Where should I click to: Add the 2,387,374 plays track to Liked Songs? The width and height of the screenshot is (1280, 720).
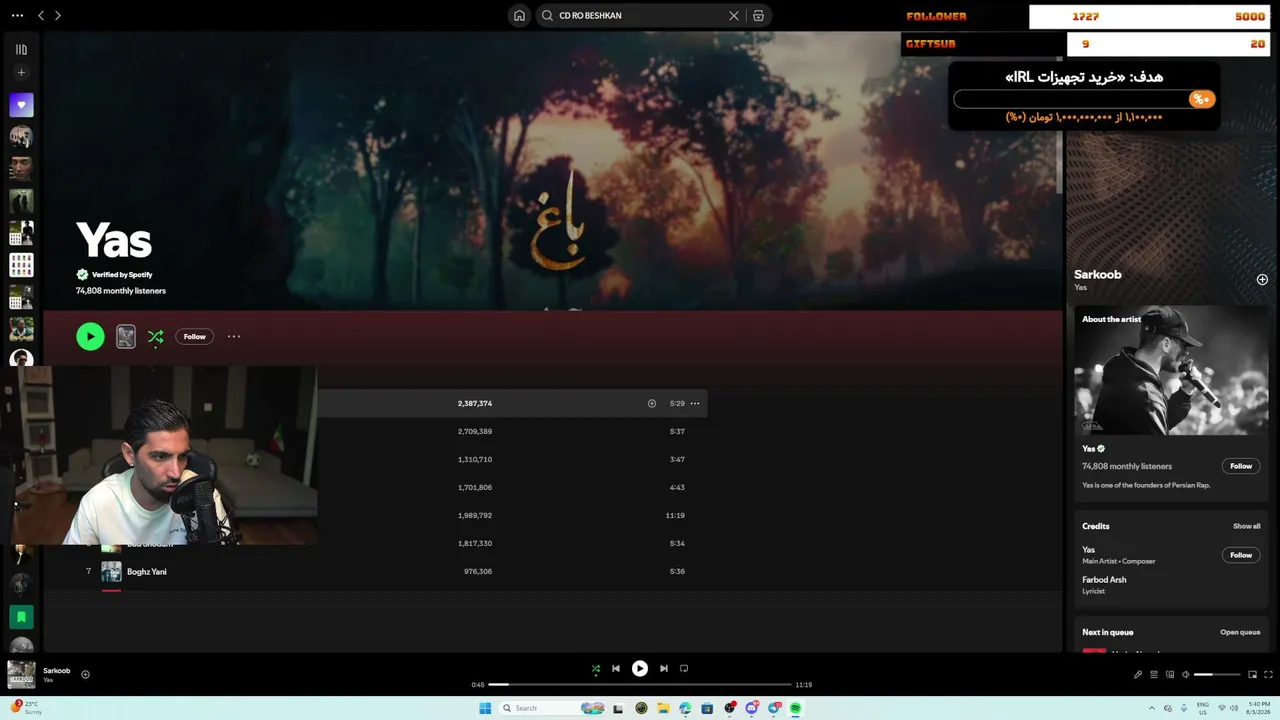(x=652, y=404)
